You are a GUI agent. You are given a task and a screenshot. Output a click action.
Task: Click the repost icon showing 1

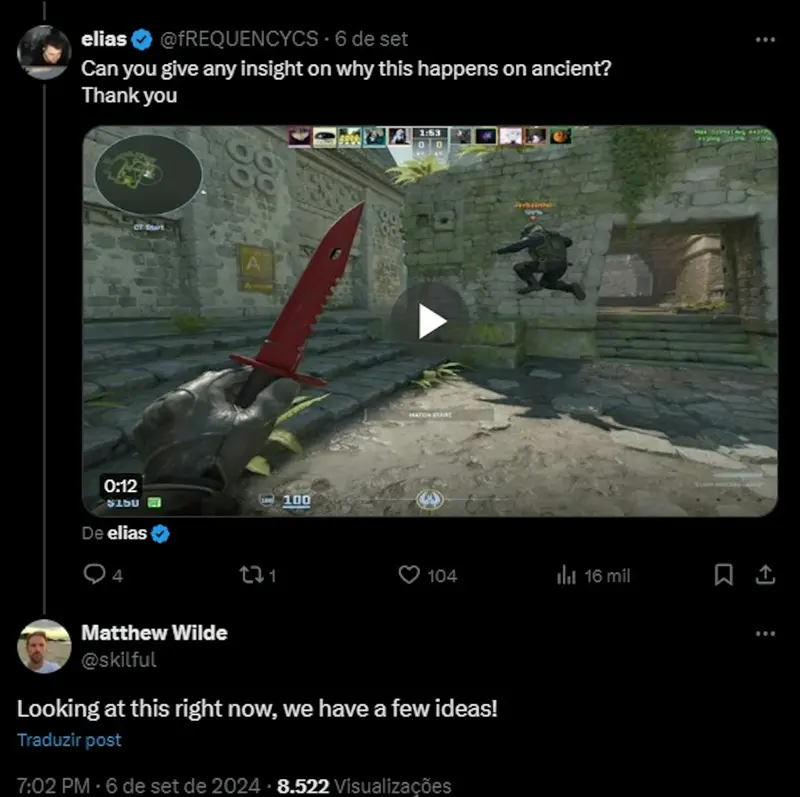(x=252, y=575)
